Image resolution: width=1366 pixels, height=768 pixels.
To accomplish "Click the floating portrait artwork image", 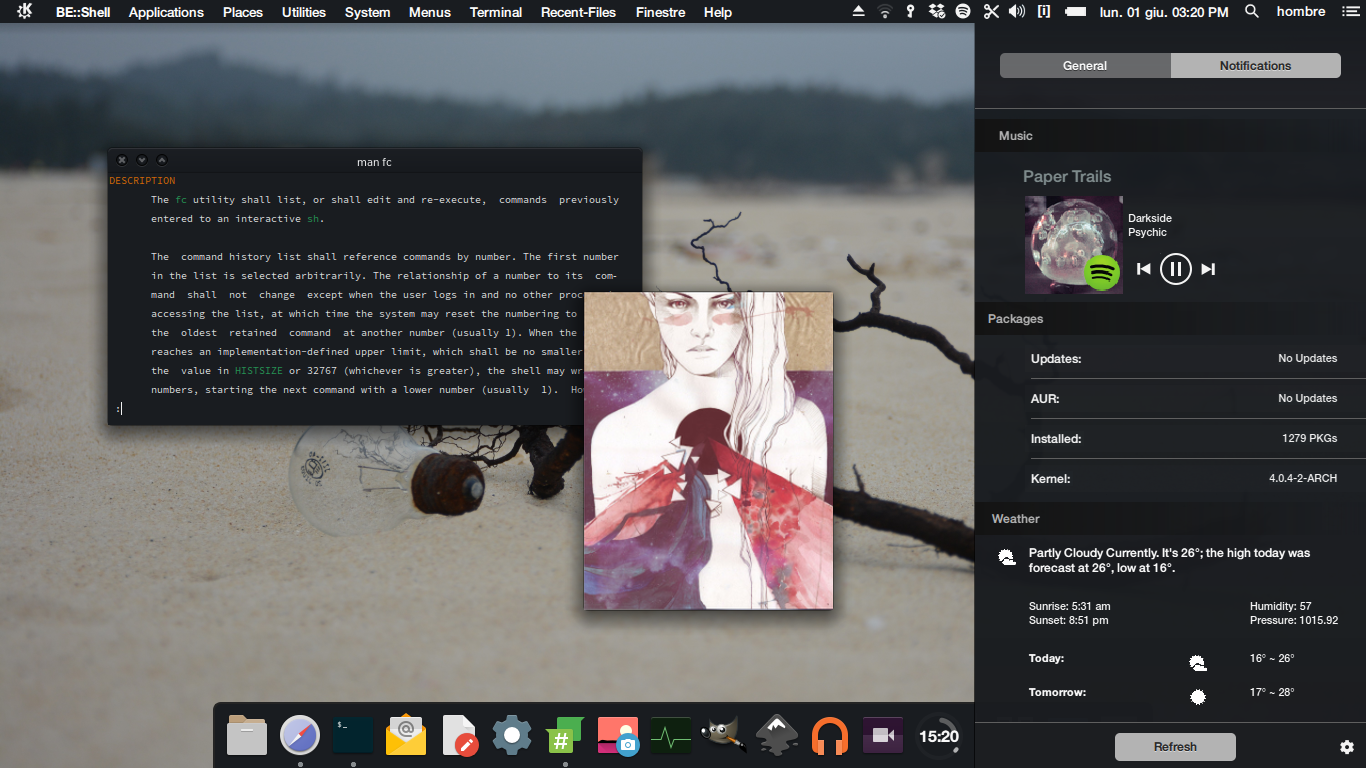I will click(x=708, y=450).
